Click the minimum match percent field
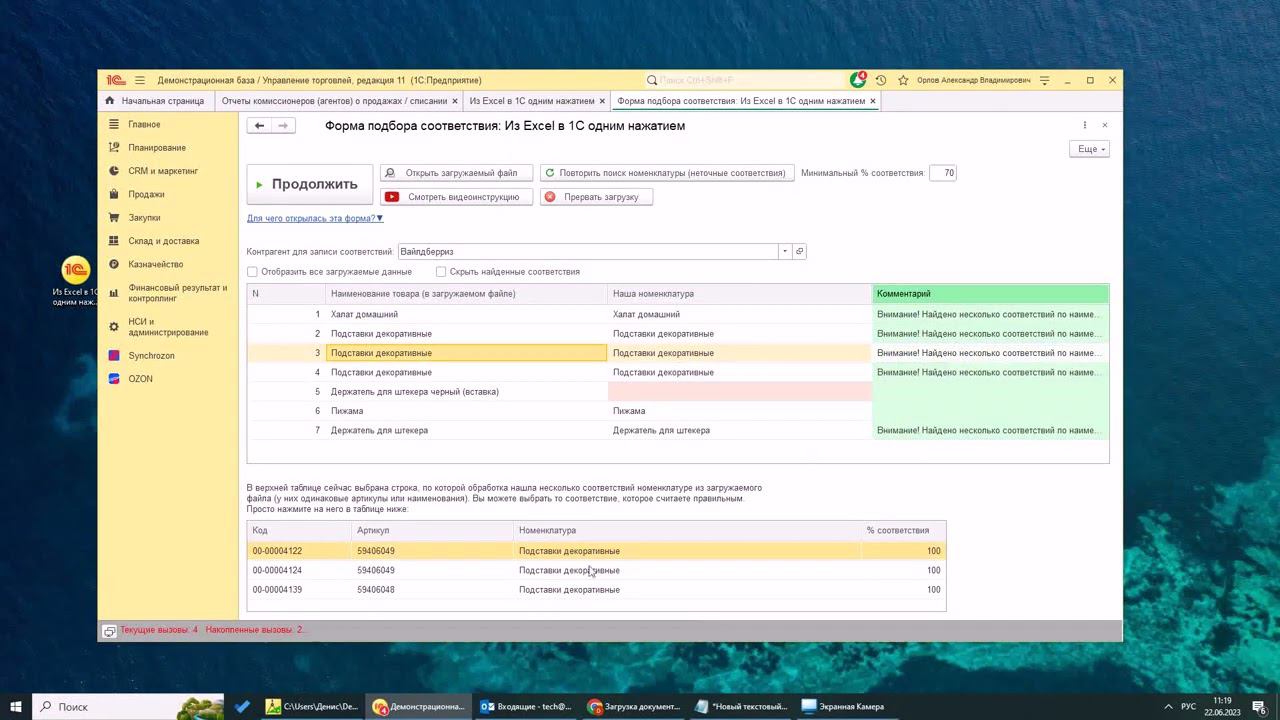1280x720 pixels. point(943,173)
